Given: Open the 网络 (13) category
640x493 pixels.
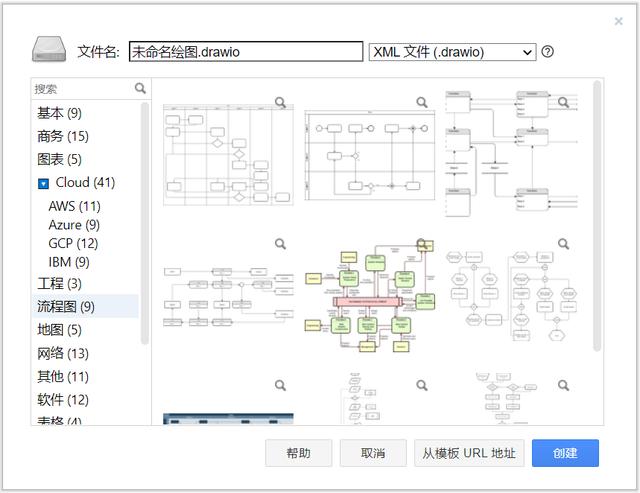Looking at the screenshot, I should (63, 353).
